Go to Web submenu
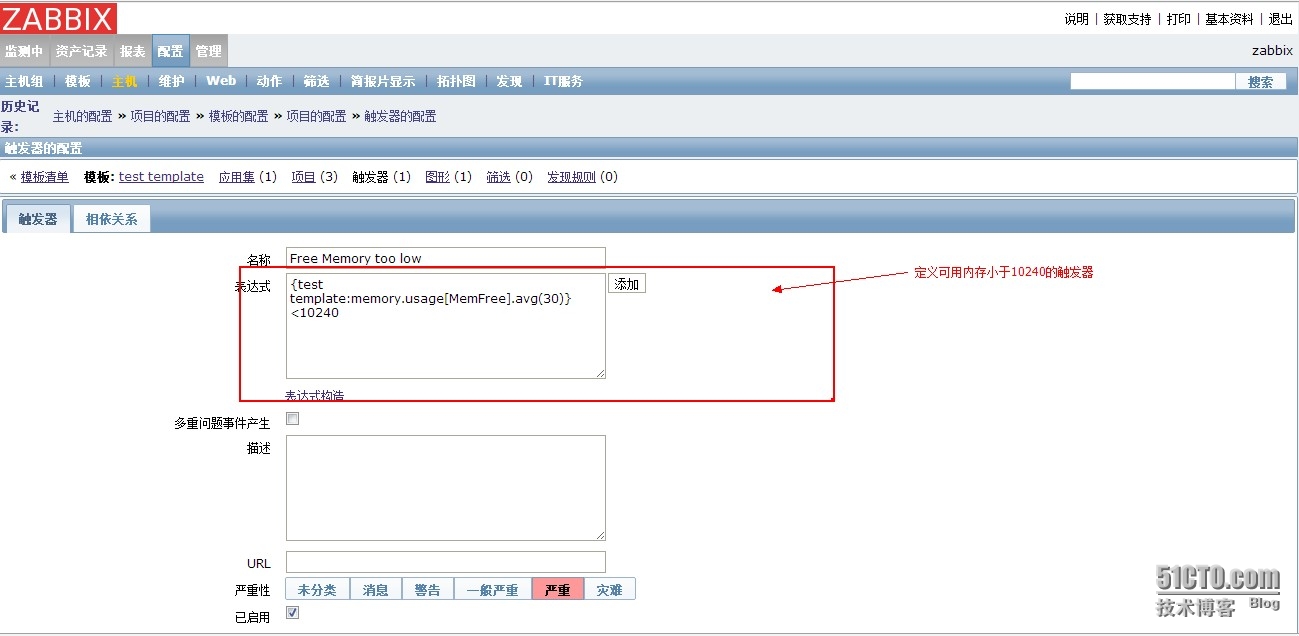Screen dimensions: 1299x636 tap(221, 81)
